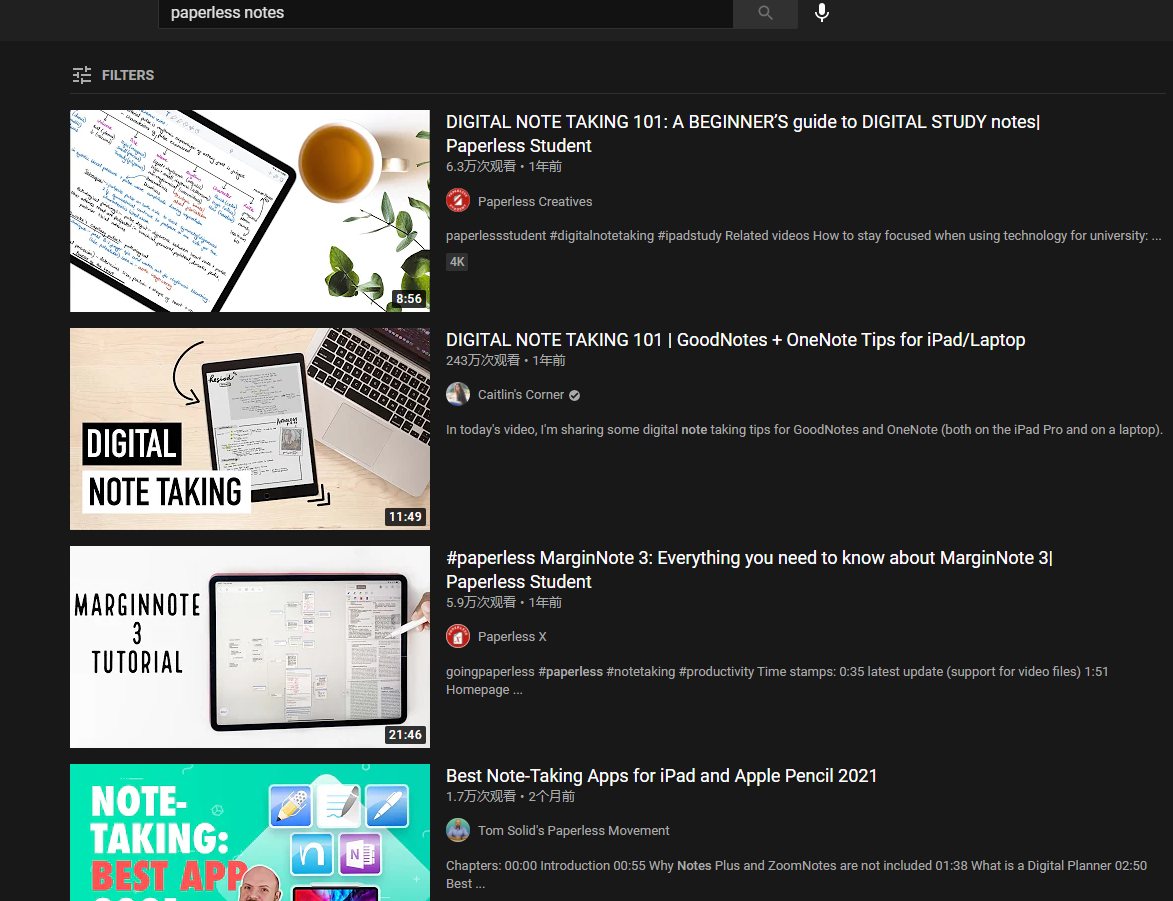This screenshot has height=901, width=1173.
Task: Click the verified badge beside Caitlin's Corner
Action: pos(574,395)
